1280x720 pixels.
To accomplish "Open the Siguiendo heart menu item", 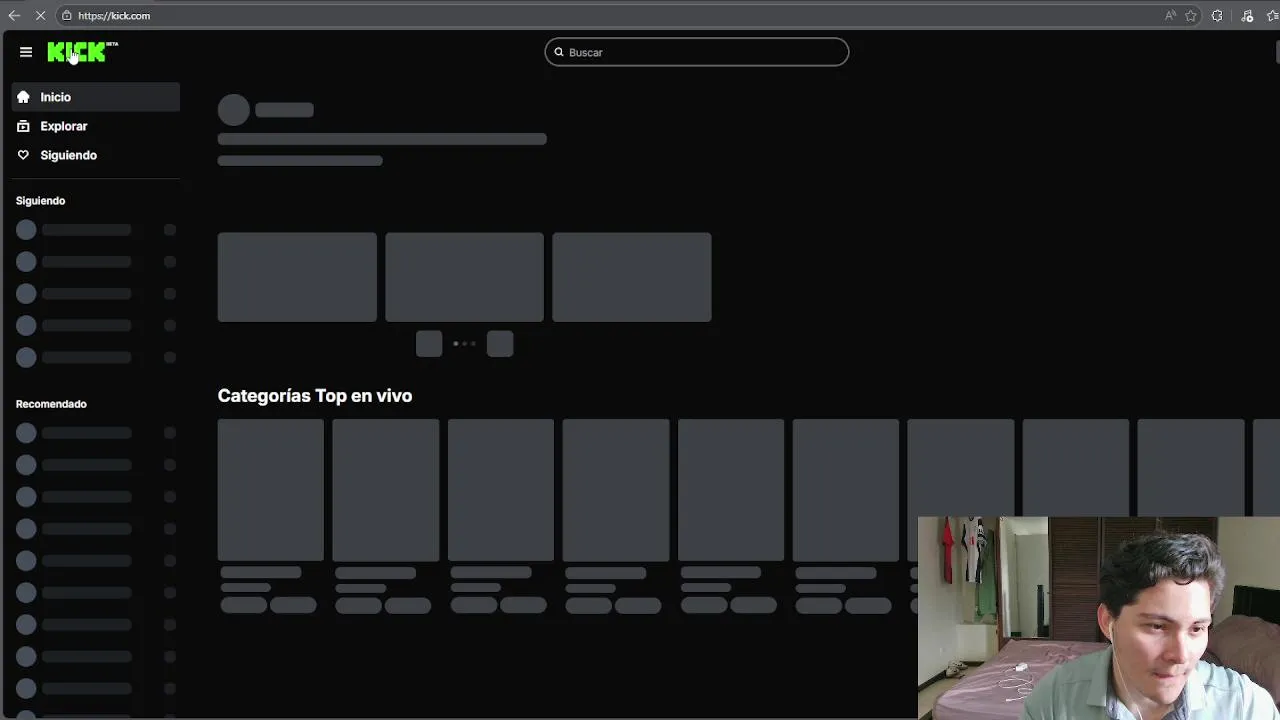I will [x=96, y=155].
